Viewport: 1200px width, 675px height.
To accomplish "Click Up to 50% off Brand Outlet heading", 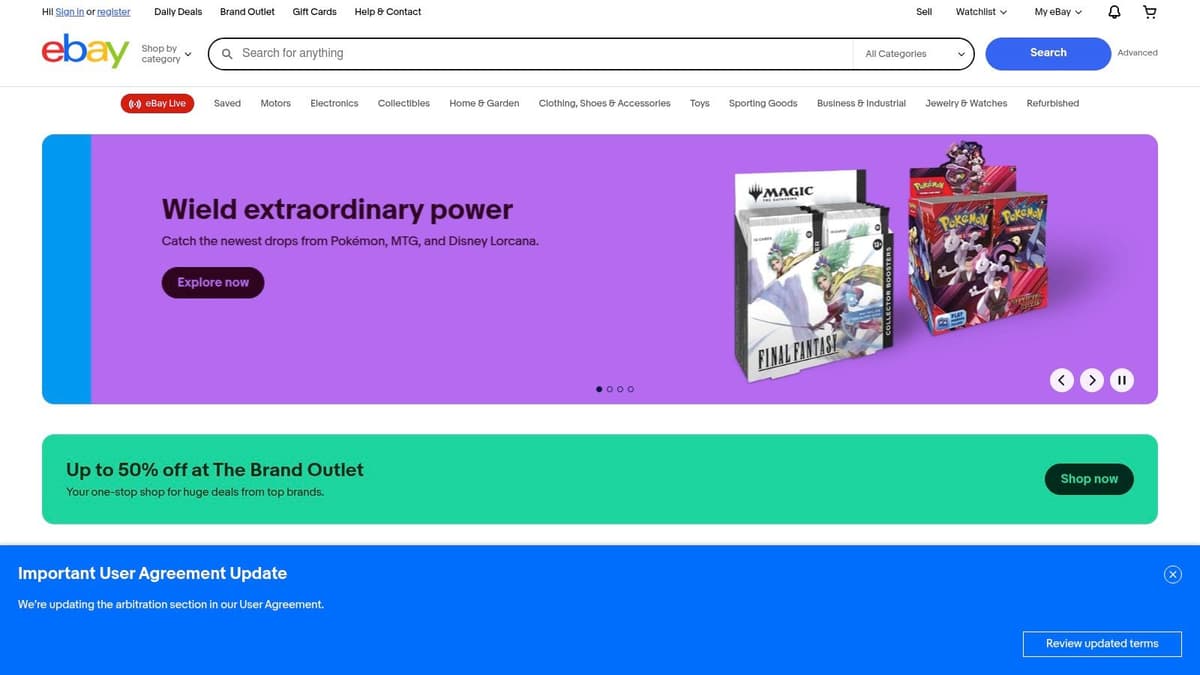I will tap(215, 470).
